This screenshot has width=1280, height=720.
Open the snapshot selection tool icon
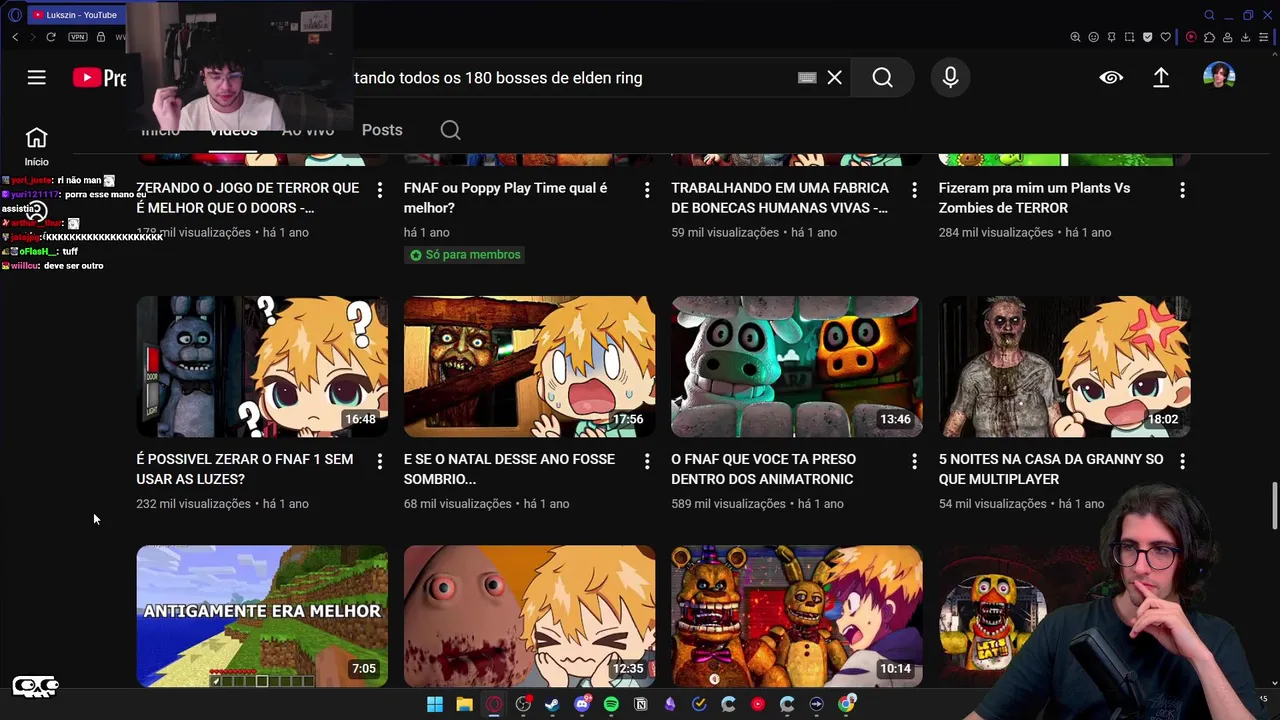click(1129, 37)
